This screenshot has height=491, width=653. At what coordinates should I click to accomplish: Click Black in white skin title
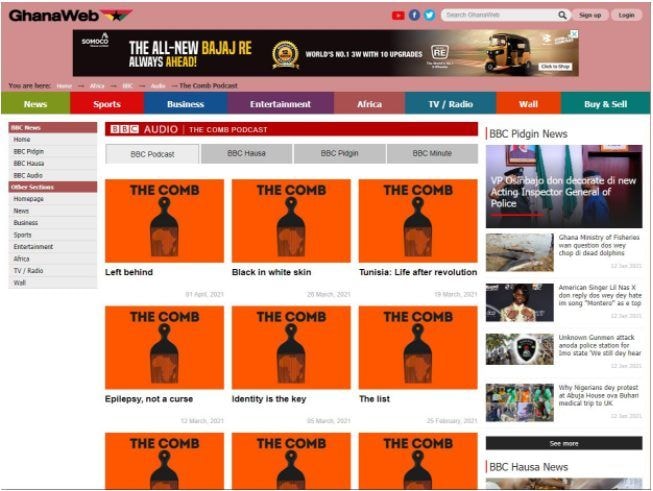coord(272,272)
